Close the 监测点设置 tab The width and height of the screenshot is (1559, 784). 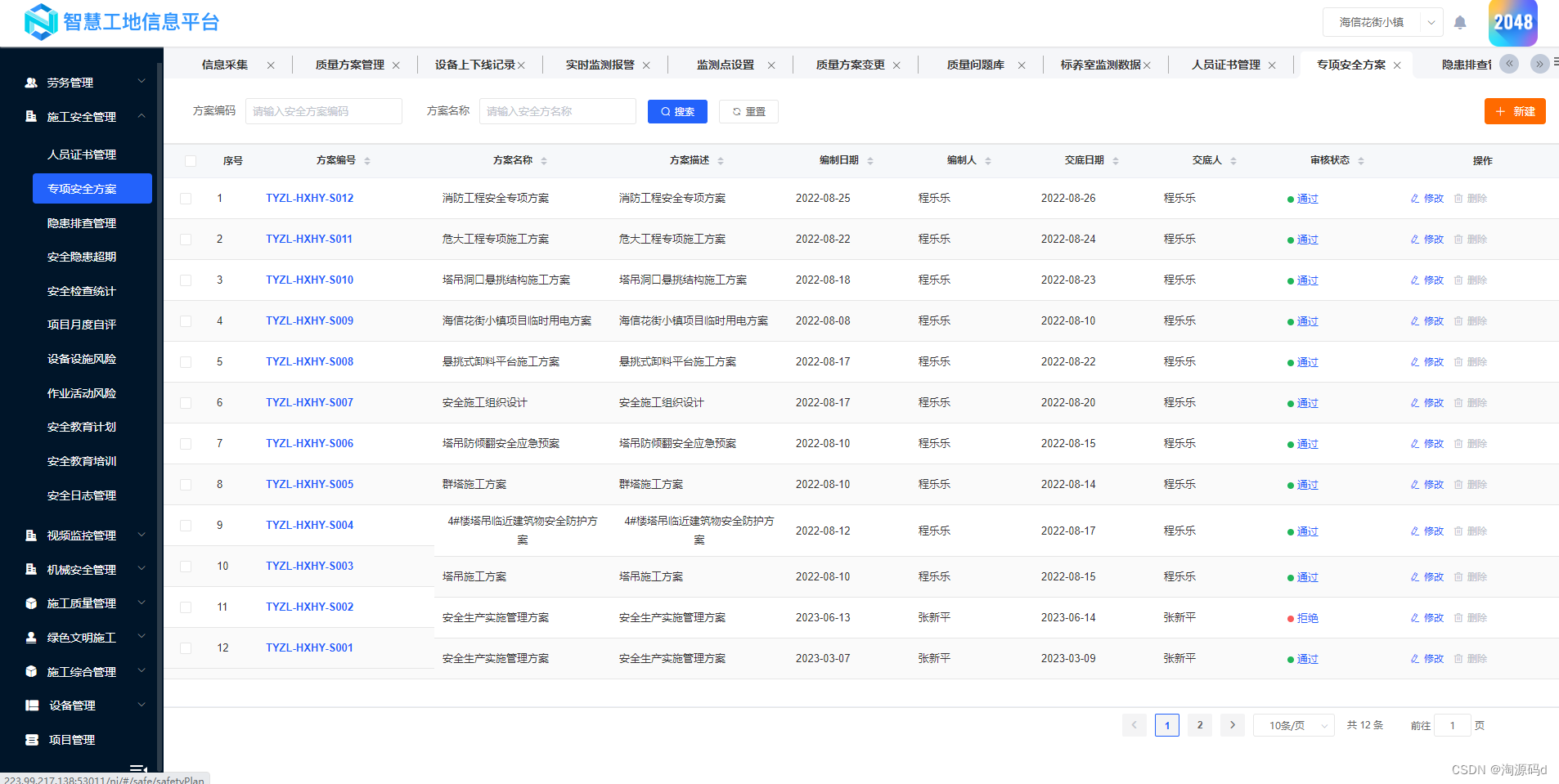tap(771, 65)
